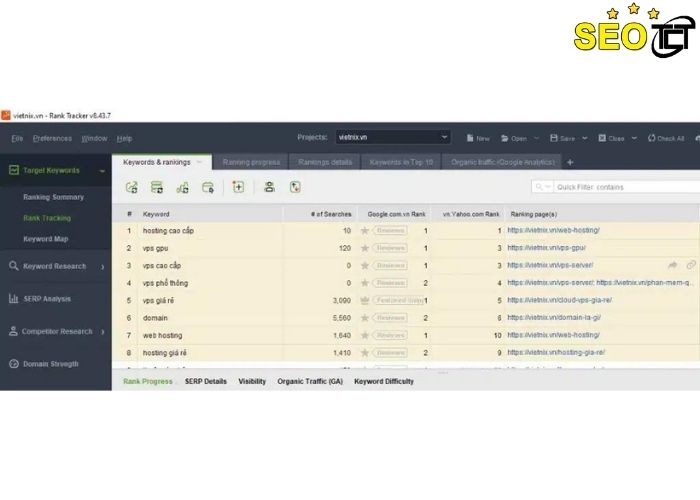This screenshot has width=700, height=500.
Task: Click the star icon in web hosting row
Action: pyautogui.click(x=365, y=335)
